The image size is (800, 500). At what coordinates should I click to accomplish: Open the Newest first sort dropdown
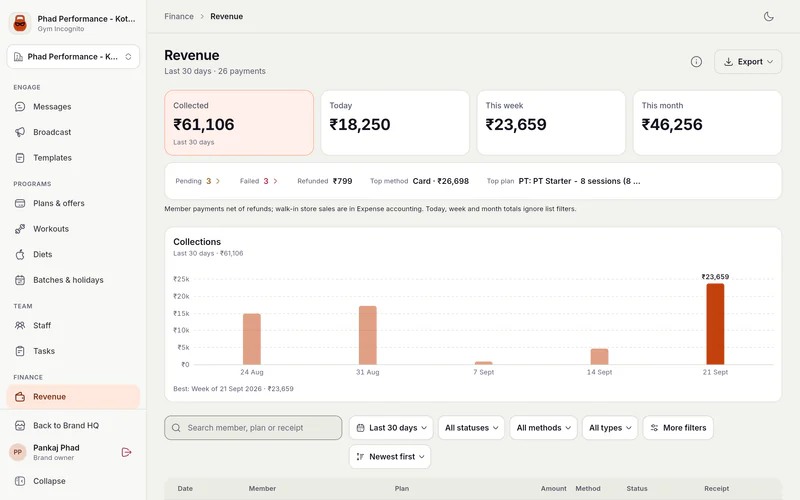click(x=390, y=457)
